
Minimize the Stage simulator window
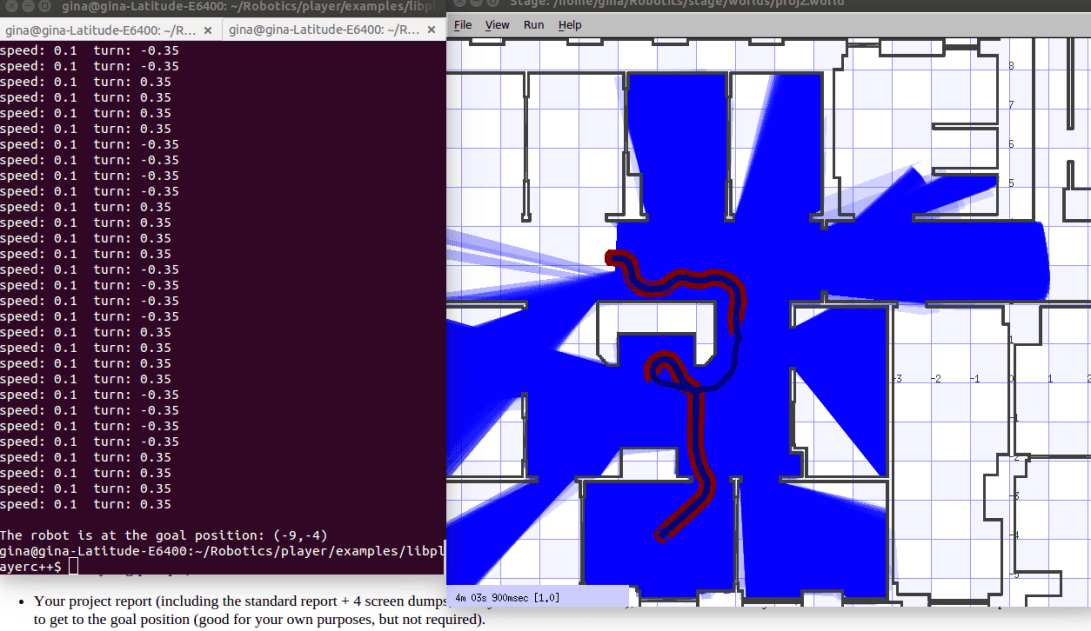(x=478, y=3)
